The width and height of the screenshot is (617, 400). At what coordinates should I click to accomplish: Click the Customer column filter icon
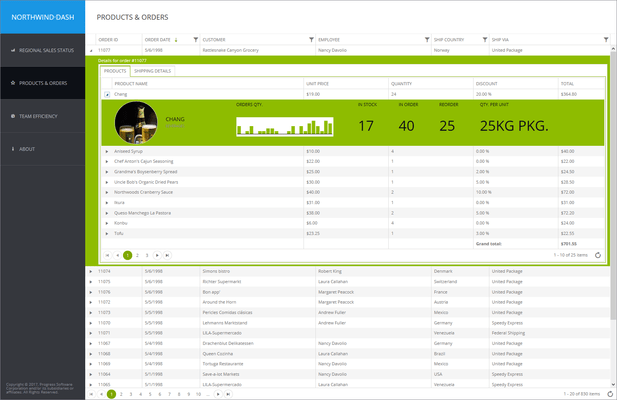[310, 40]
